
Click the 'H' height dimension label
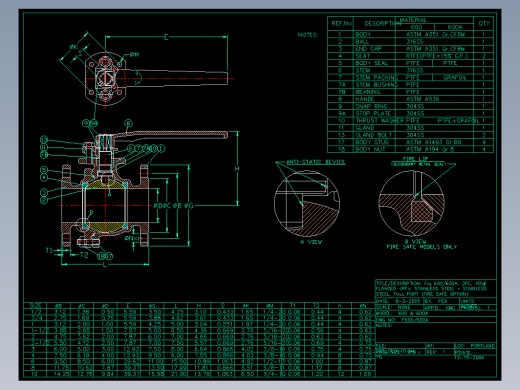pos(237,169)
